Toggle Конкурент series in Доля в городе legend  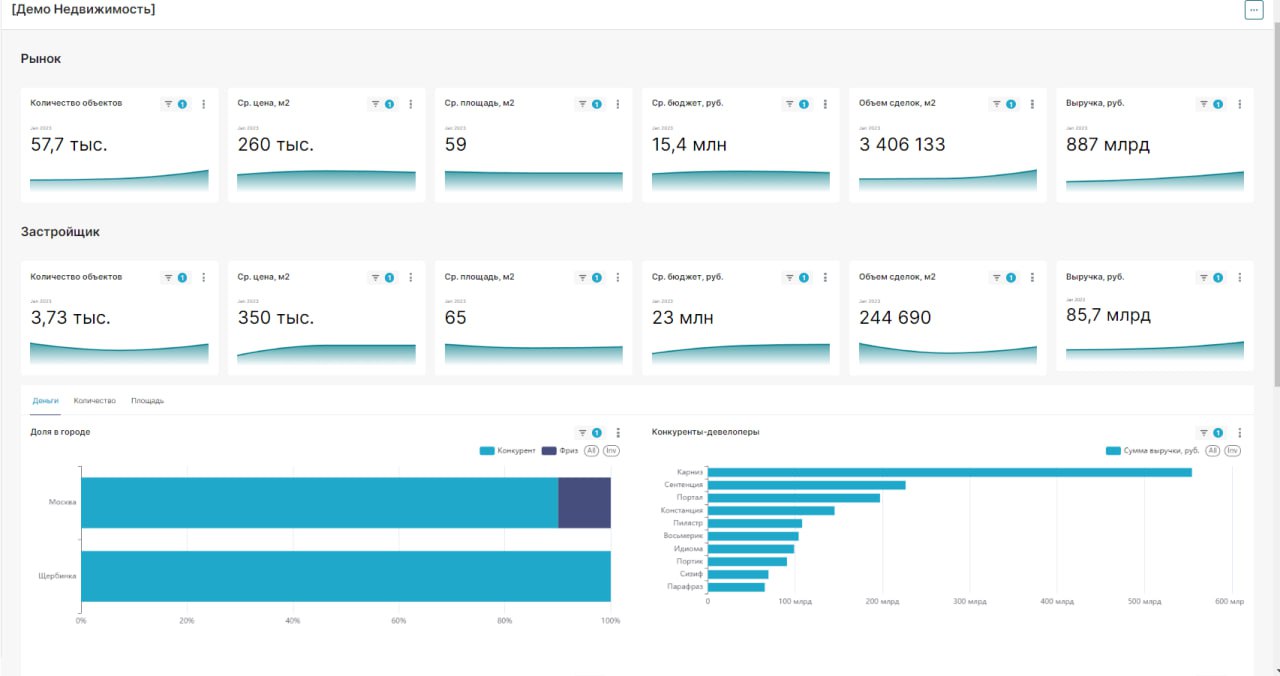[x=508, y=451]
